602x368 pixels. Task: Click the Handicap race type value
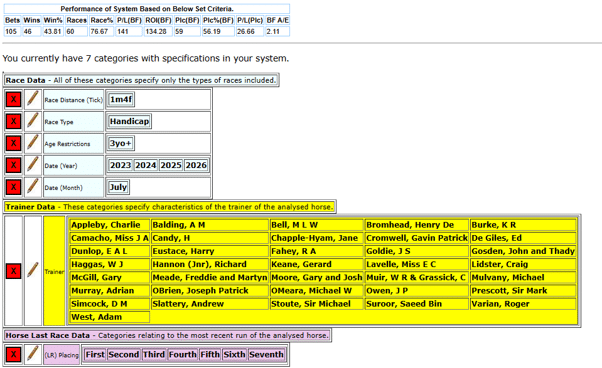pos(129,122)
